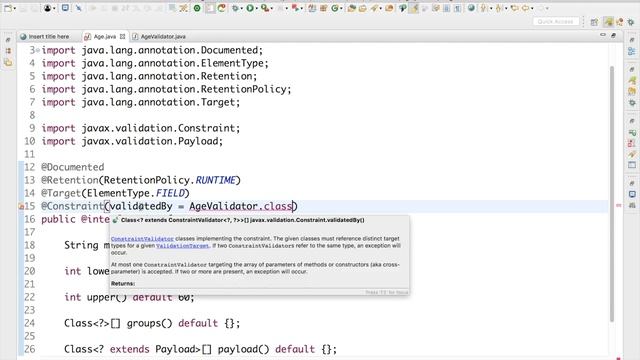Click the Open Perspective icon

(594, 22)
